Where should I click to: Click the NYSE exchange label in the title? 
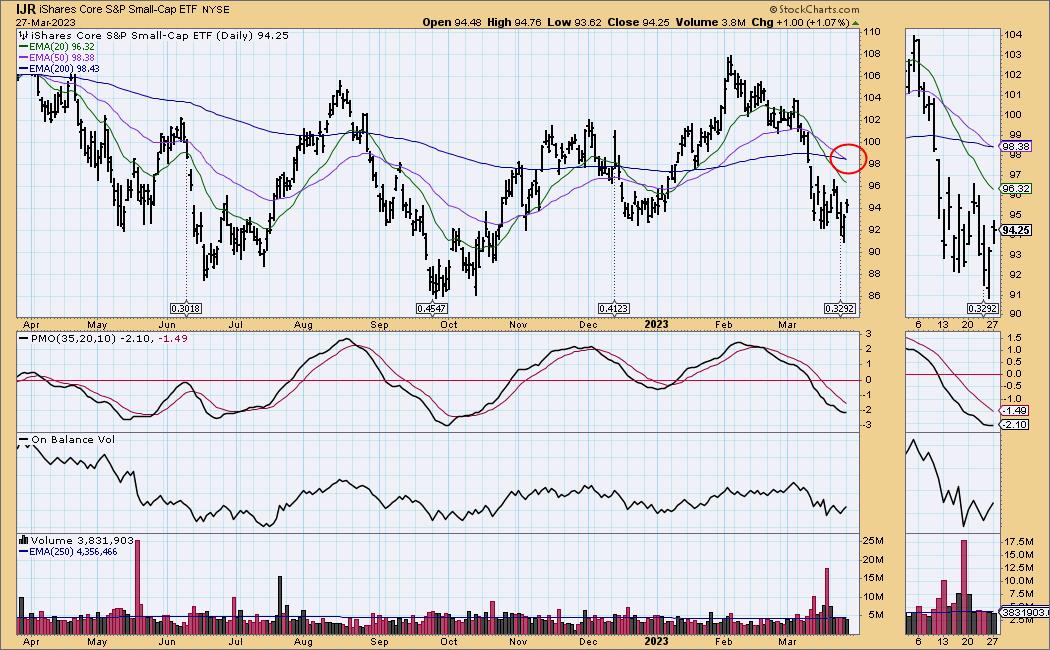(x=215, y=9)
